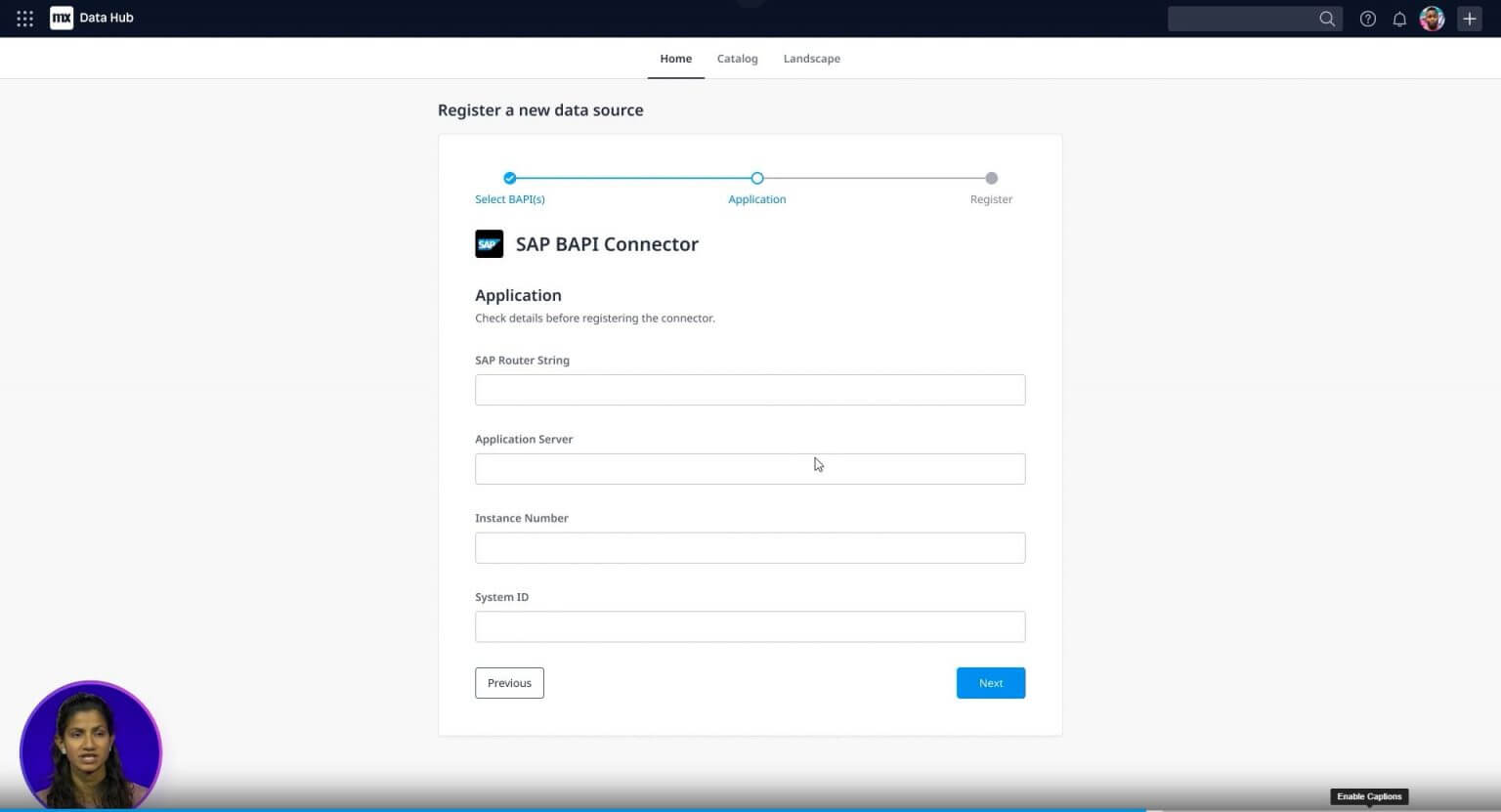Click the SAP logo icon
The height and width of the screenshot is (812, 1501).
point(489,244)
